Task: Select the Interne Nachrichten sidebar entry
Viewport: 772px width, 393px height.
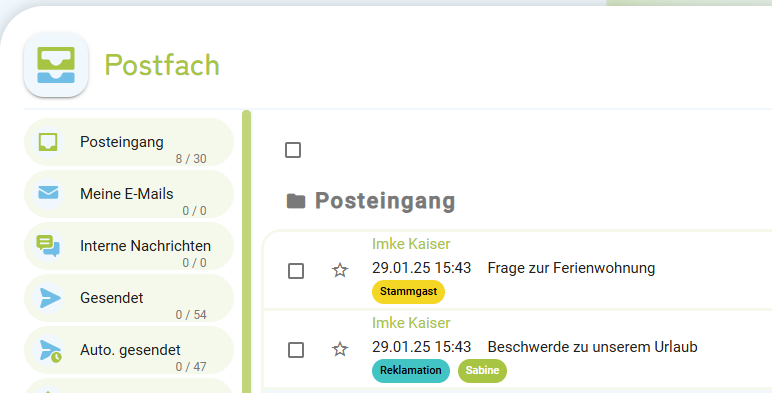Action: (129, 246)
